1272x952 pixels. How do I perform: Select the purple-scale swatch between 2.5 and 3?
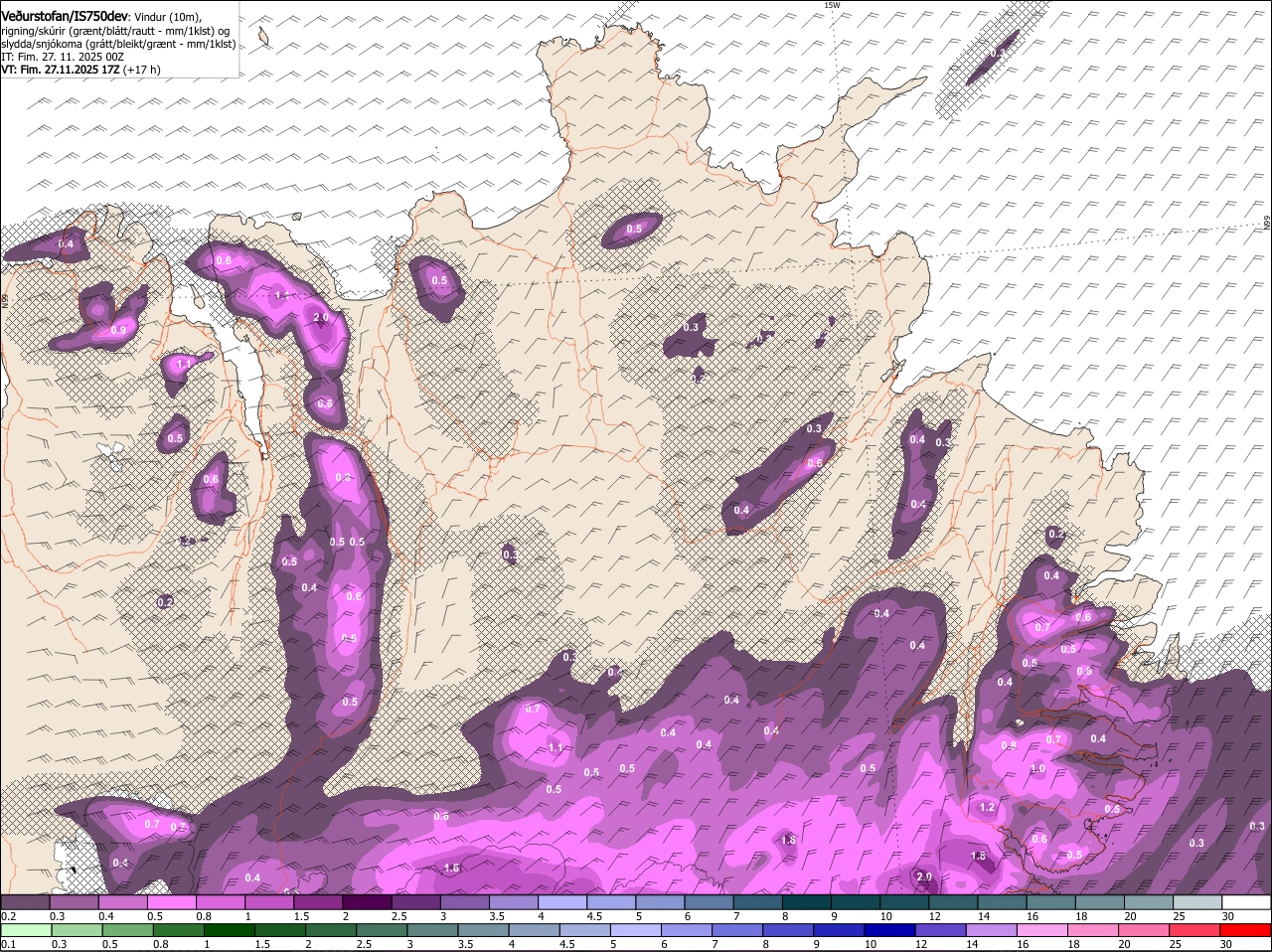[x=415, y=902]
